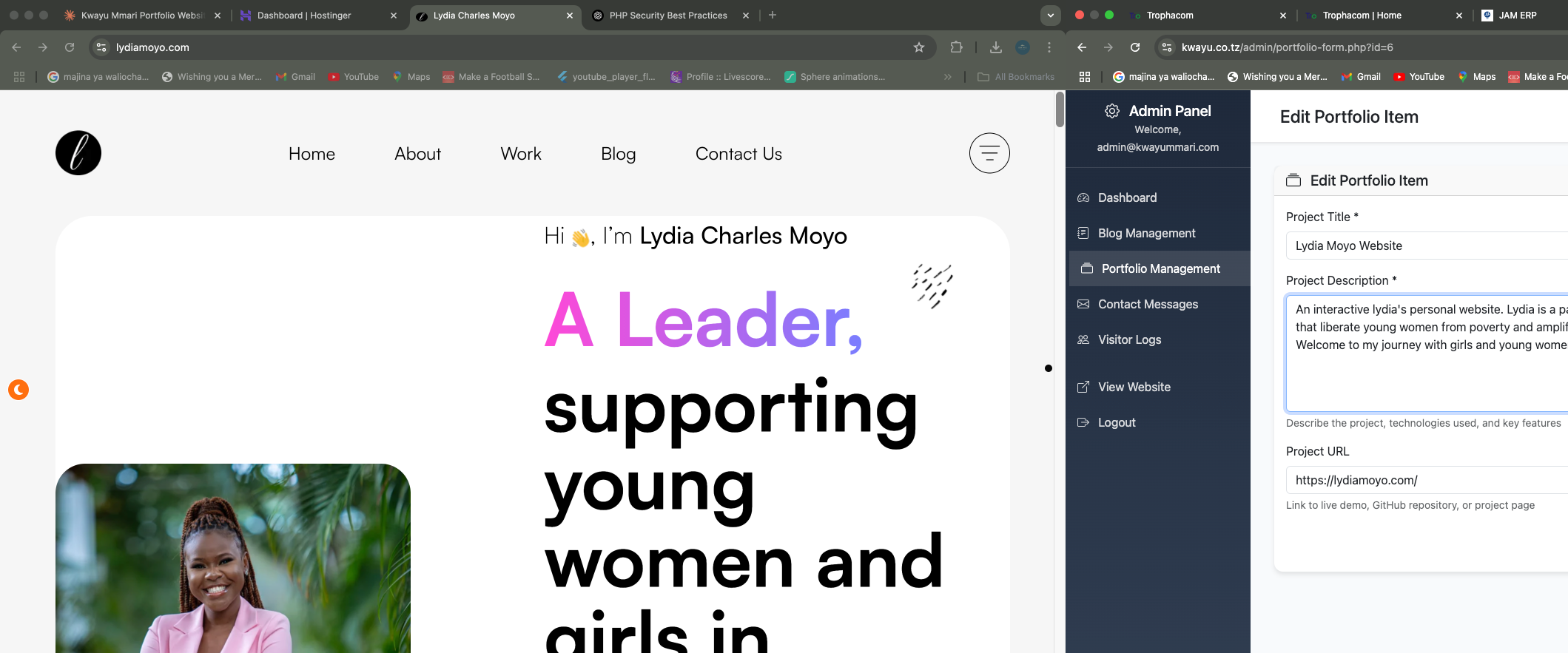Open the hamburger filter menu icon
The image size is (1568, 653).
point(989,153)
